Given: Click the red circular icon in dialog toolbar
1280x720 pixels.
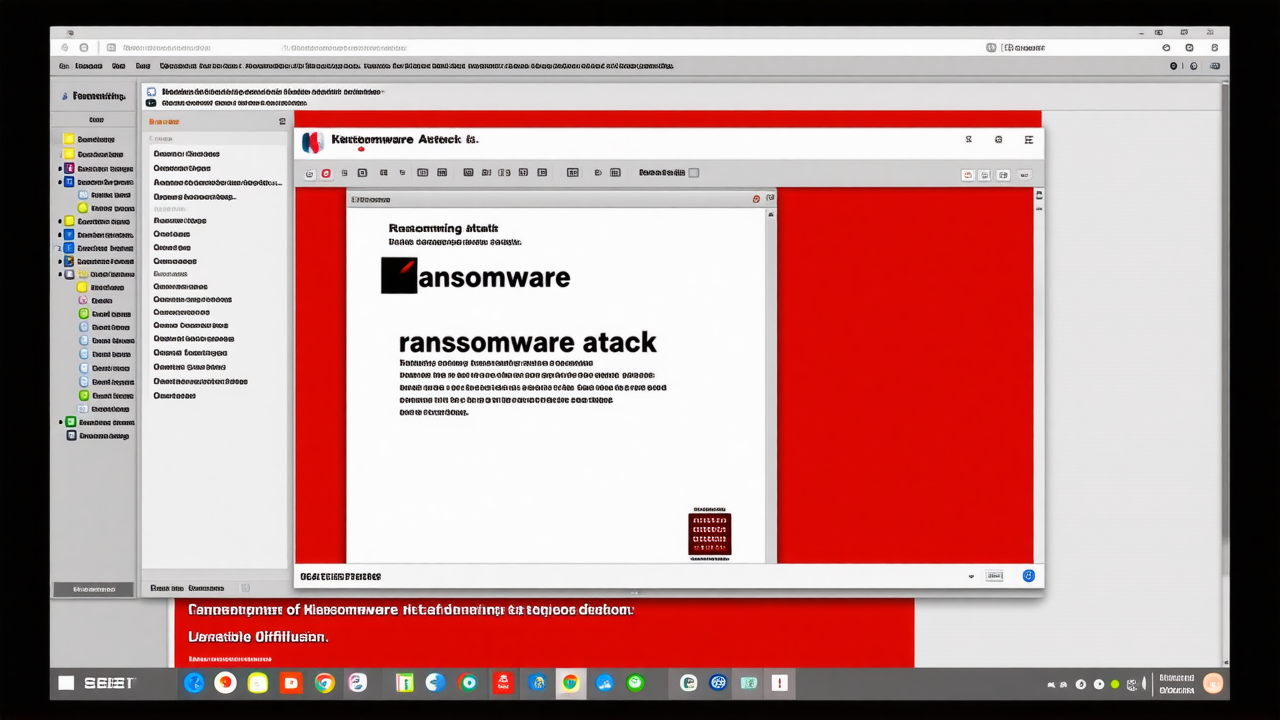Looking at the screenshot, I should [x=326, y=173].
